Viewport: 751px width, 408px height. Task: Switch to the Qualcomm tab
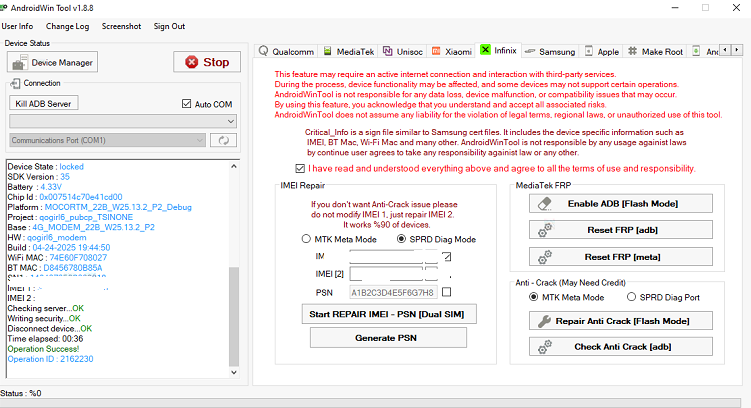click(x=286, y=51)
